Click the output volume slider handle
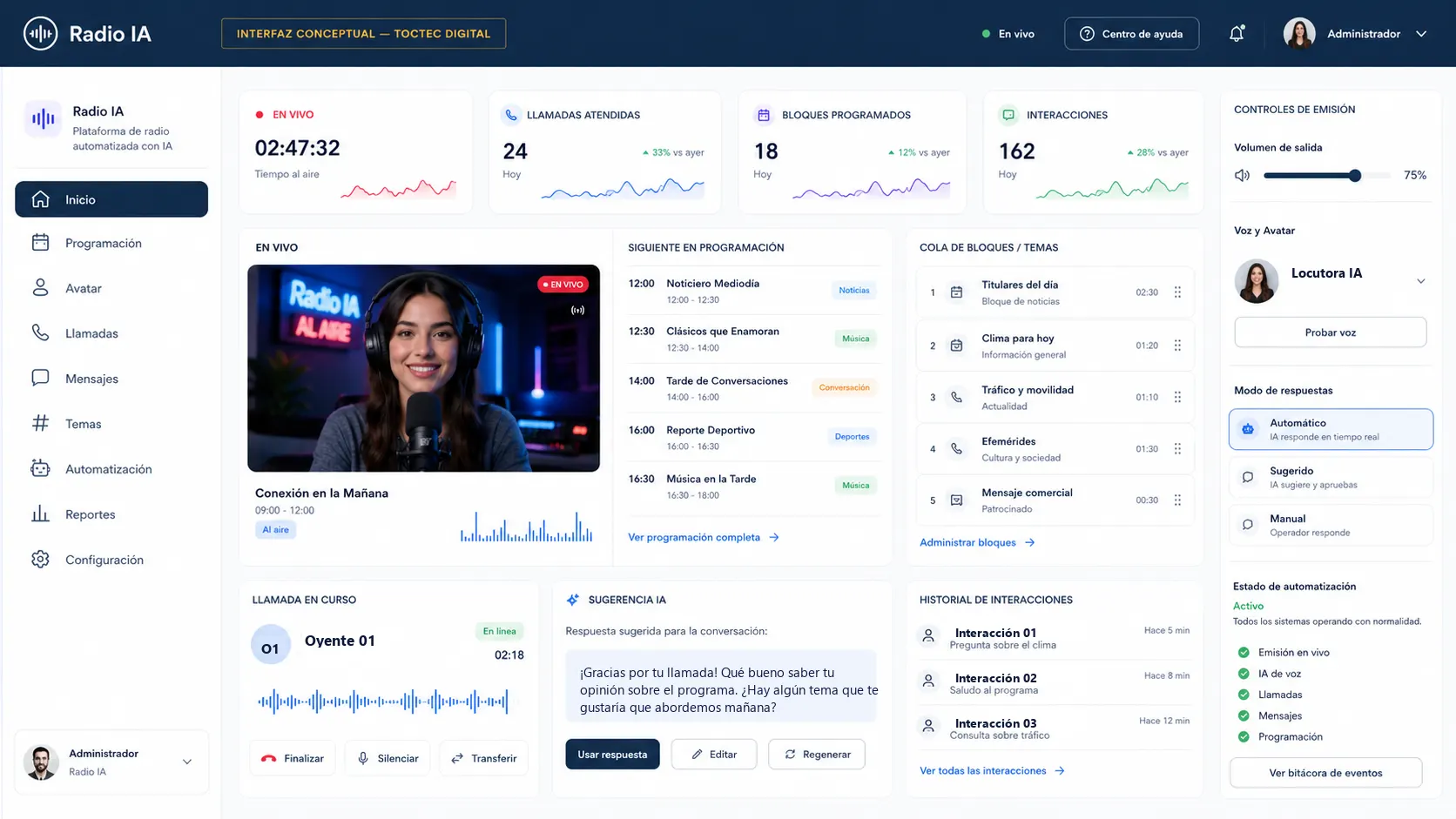Screen dimensions: 1456x819 1355,176
